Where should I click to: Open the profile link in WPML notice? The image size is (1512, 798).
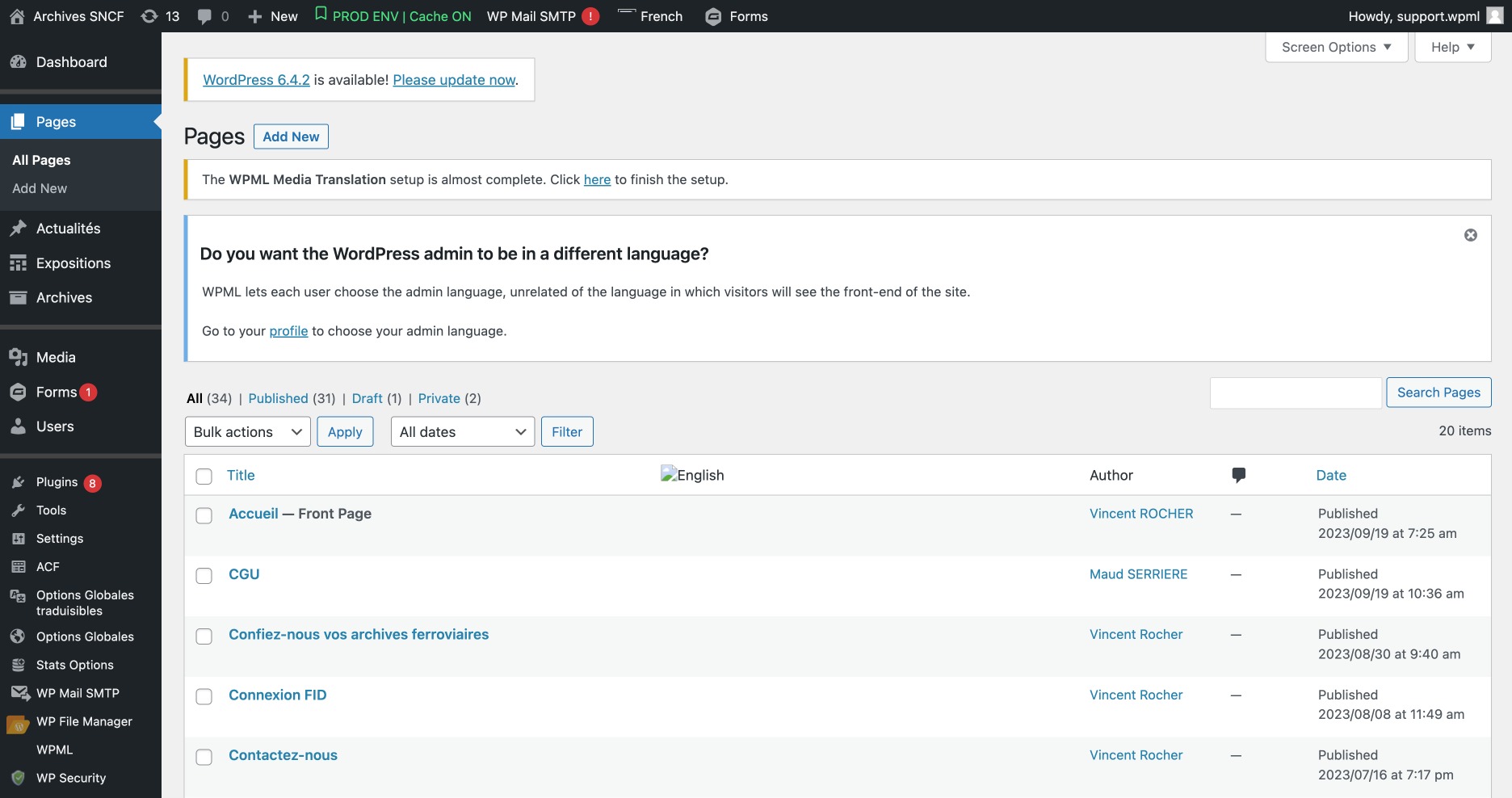coord(288,331)
